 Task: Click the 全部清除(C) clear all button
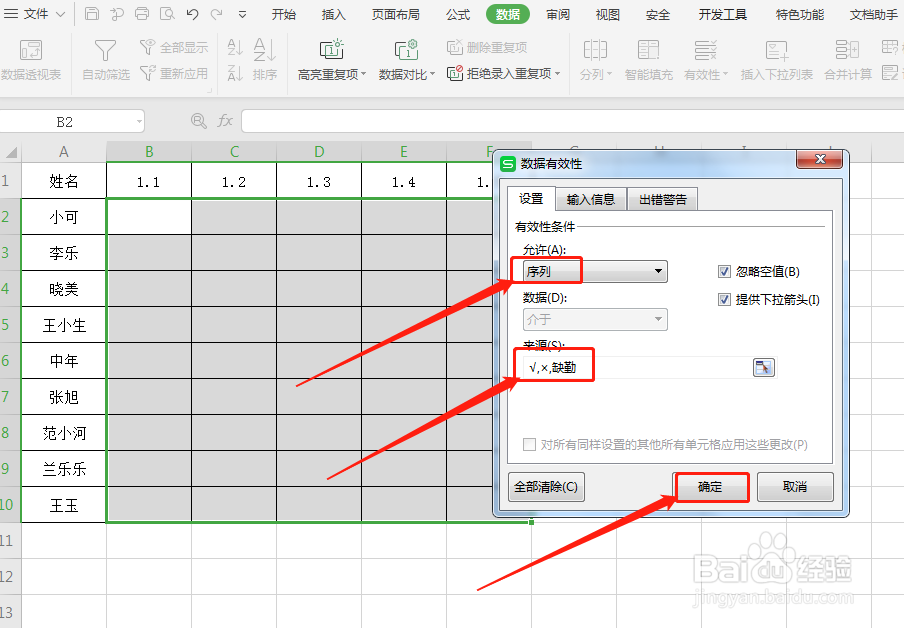coord(546,487)
